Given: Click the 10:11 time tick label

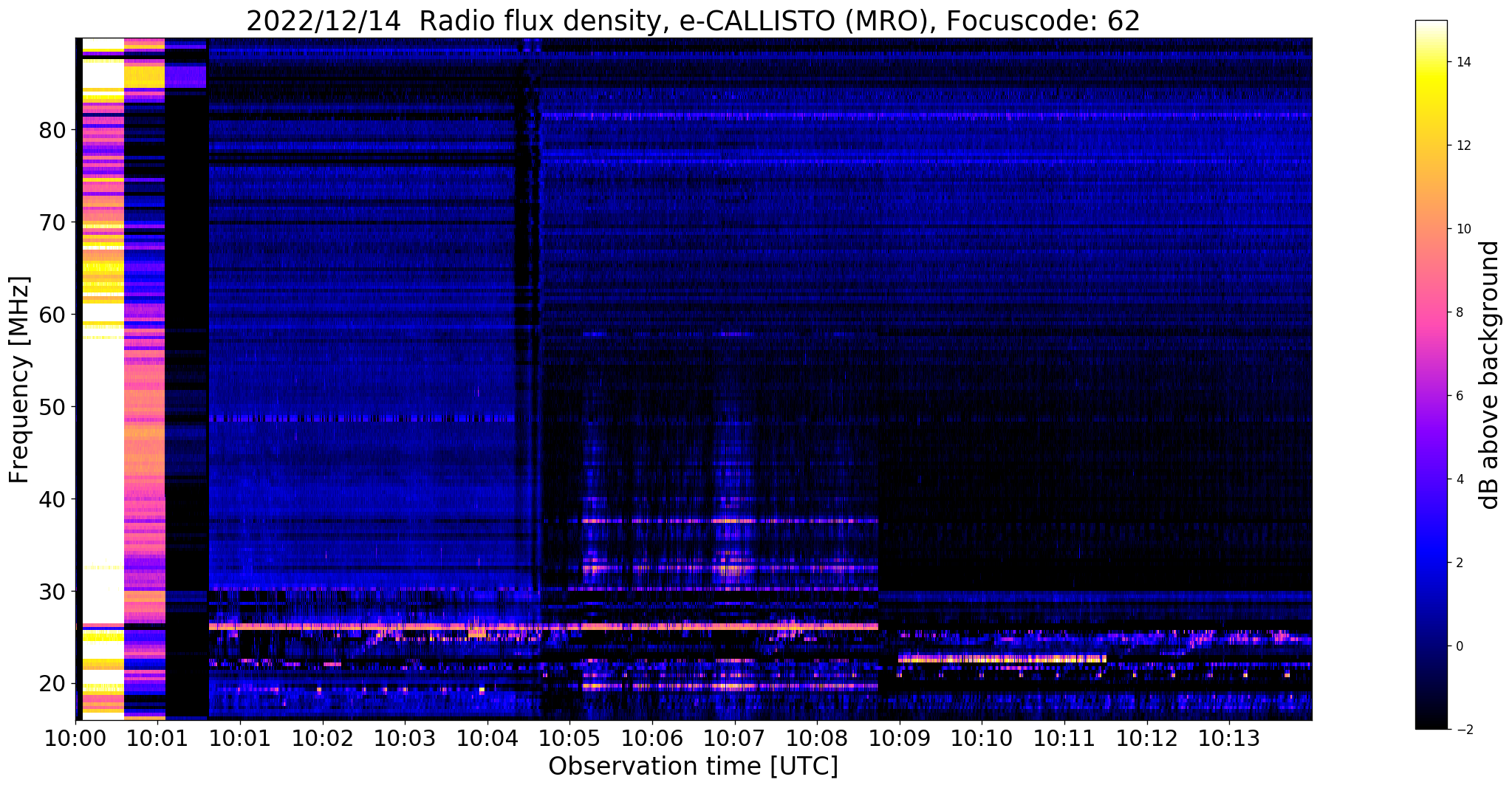Looking at the screenshot, I should (x=1064, y=739).
